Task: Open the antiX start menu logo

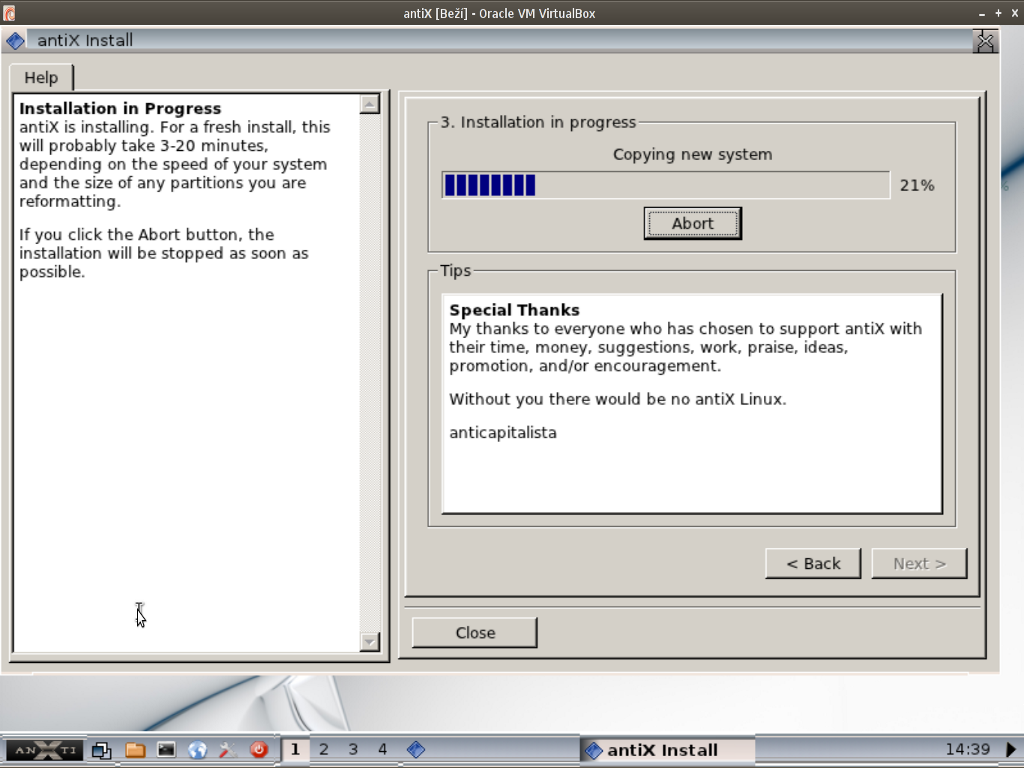Action: tap(45, 750)
